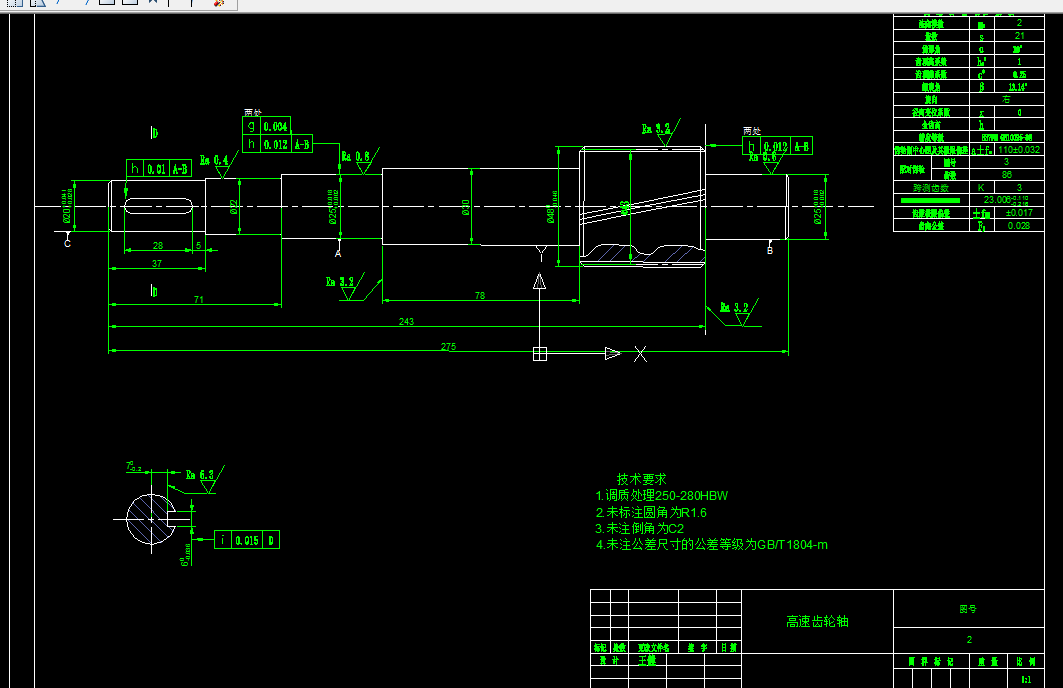Select the 28 keyway length dimension

[158, 245]
